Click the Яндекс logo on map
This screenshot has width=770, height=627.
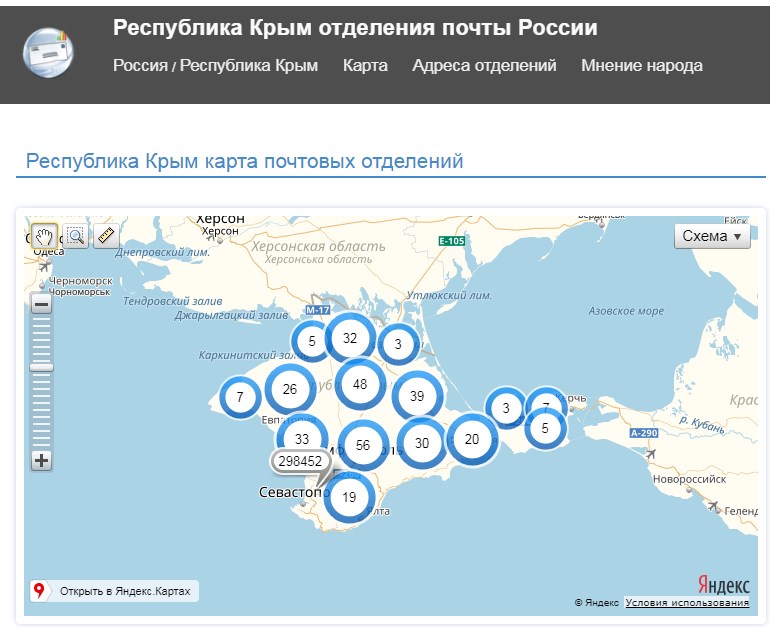pos(723,585)
